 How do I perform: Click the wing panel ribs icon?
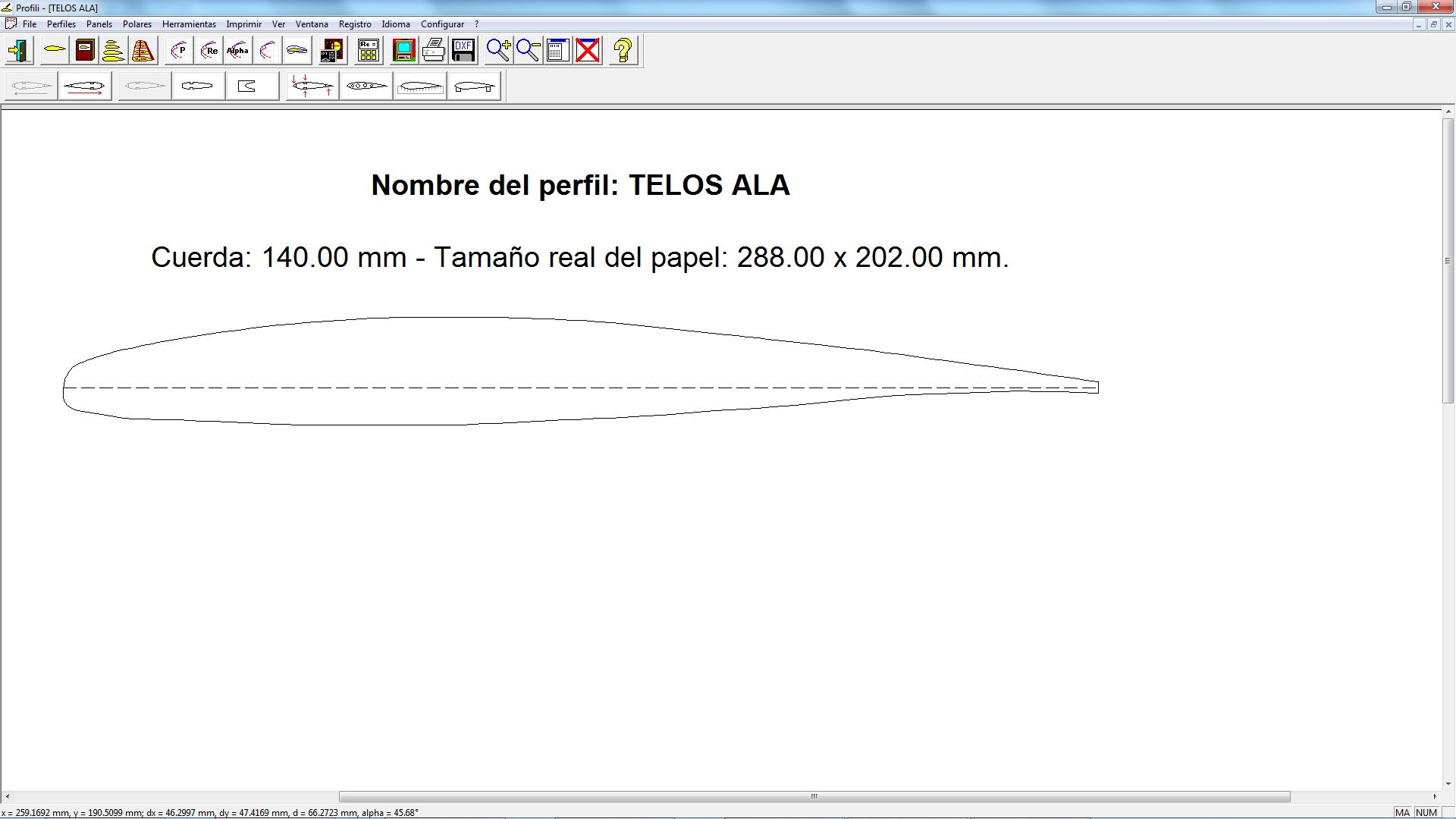[143, 51]
